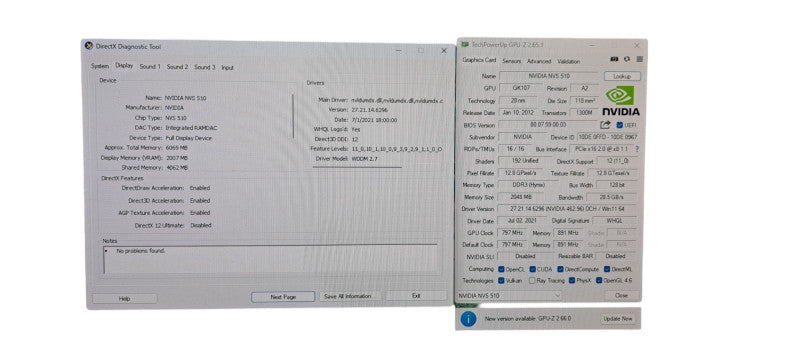Click the Driver Date field Jul 02, 2021

click(521, 221)
